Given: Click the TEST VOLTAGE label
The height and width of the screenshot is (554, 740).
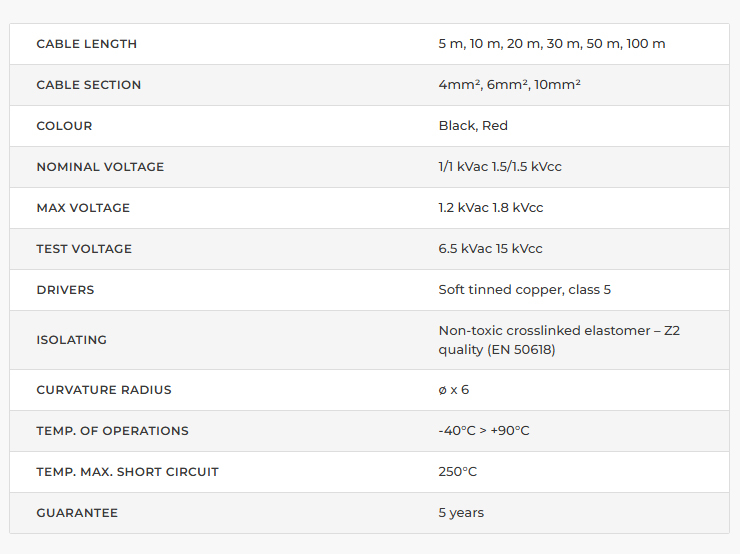Looking at the screenshot, I should (x=84, y=249).
